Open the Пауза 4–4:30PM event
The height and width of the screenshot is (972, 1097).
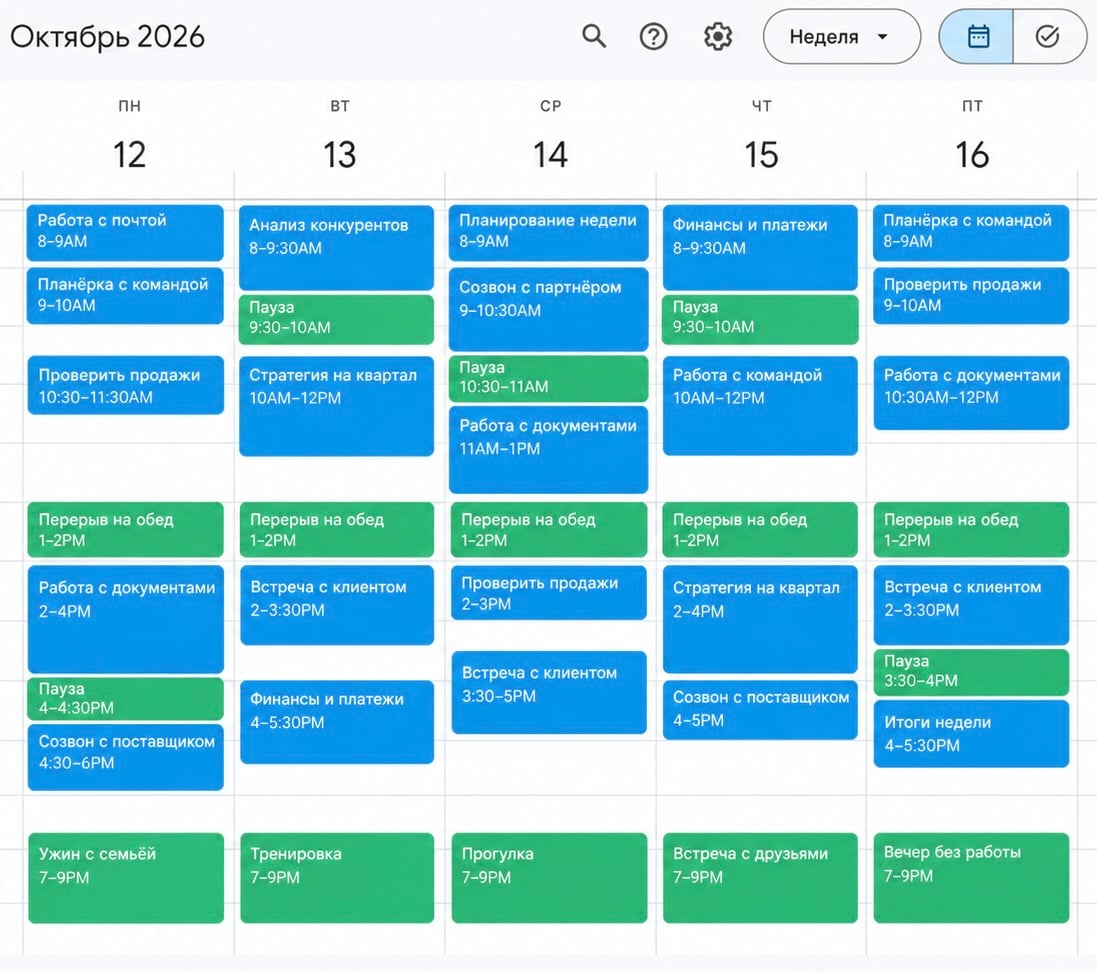coord(126,698)
